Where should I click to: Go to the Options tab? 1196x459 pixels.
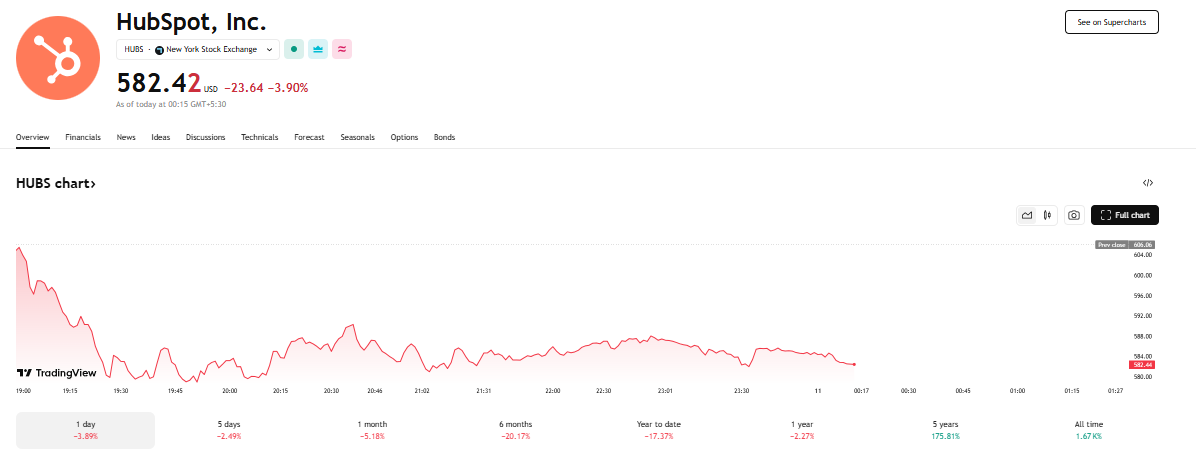[404, 137]
